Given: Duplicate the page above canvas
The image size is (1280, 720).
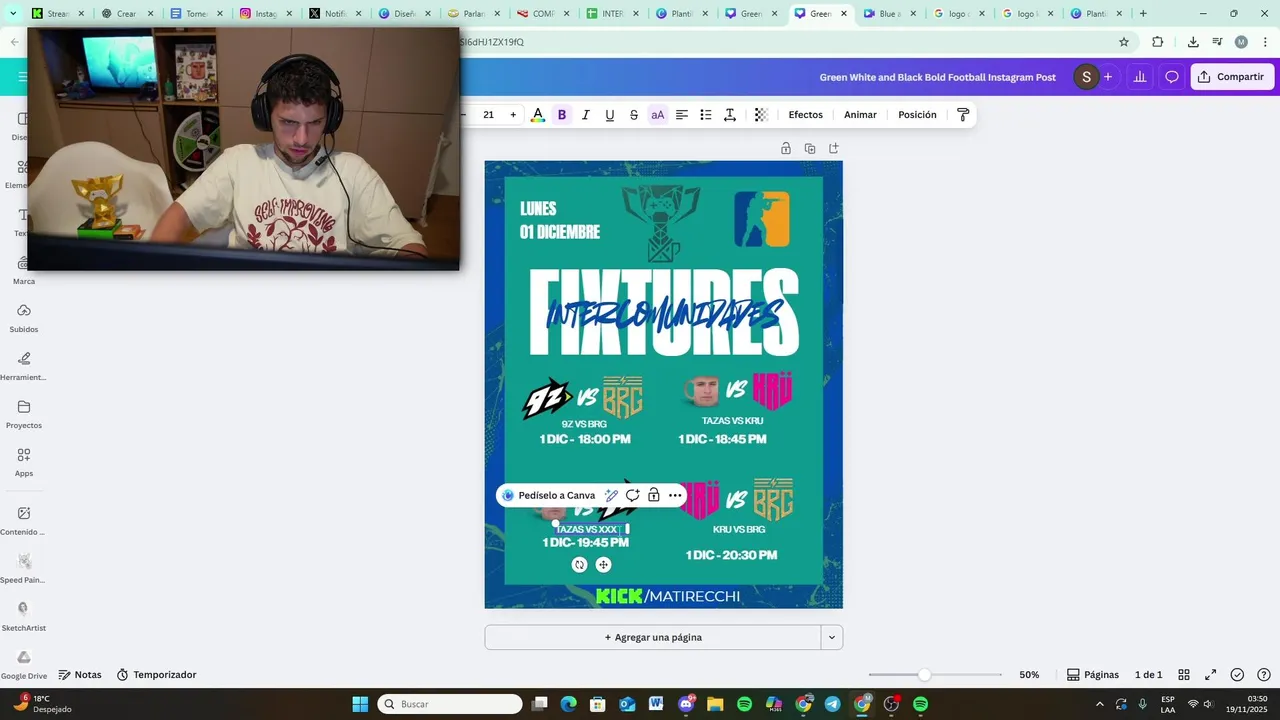Looking at the screenshot, I should (x=810, y=148).
